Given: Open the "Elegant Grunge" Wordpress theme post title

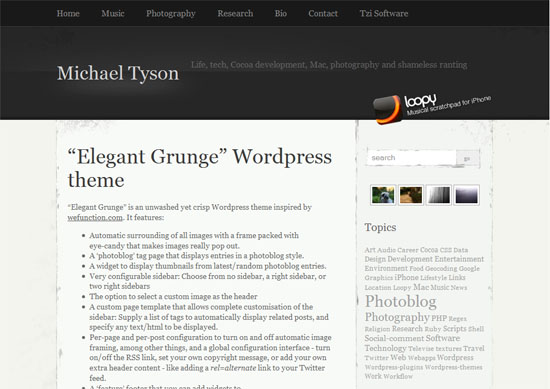Looking at the screenshot, I should pyautogui.click(x=200, y=168).
